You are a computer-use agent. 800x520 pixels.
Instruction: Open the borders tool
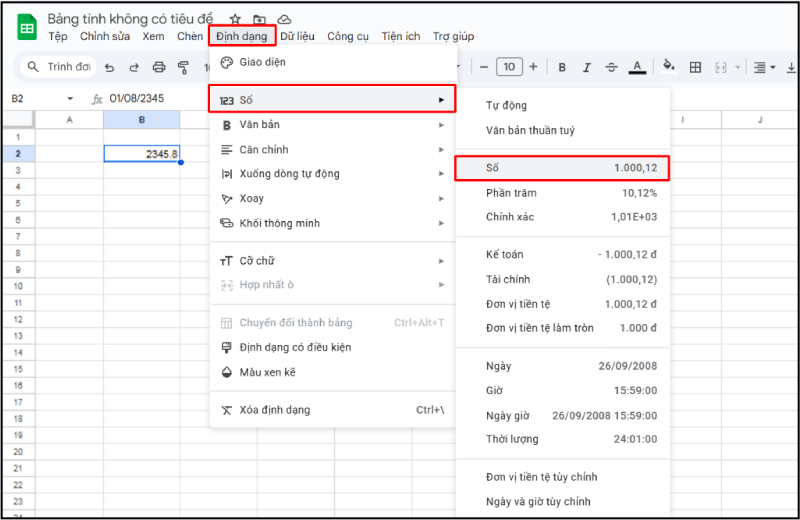695,67
